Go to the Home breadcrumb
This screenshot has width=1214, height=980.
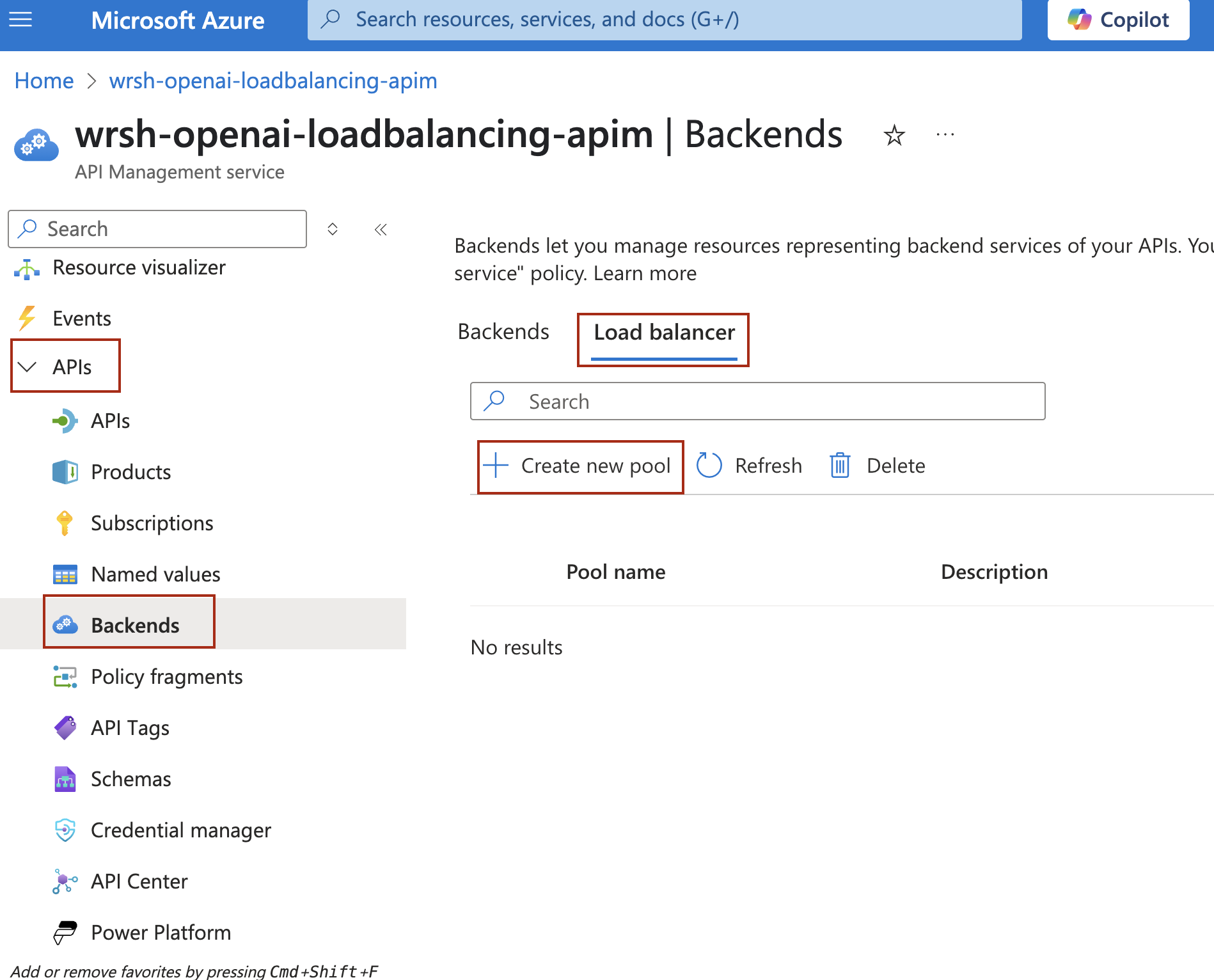pyautogui.click(x=44, y=81)
